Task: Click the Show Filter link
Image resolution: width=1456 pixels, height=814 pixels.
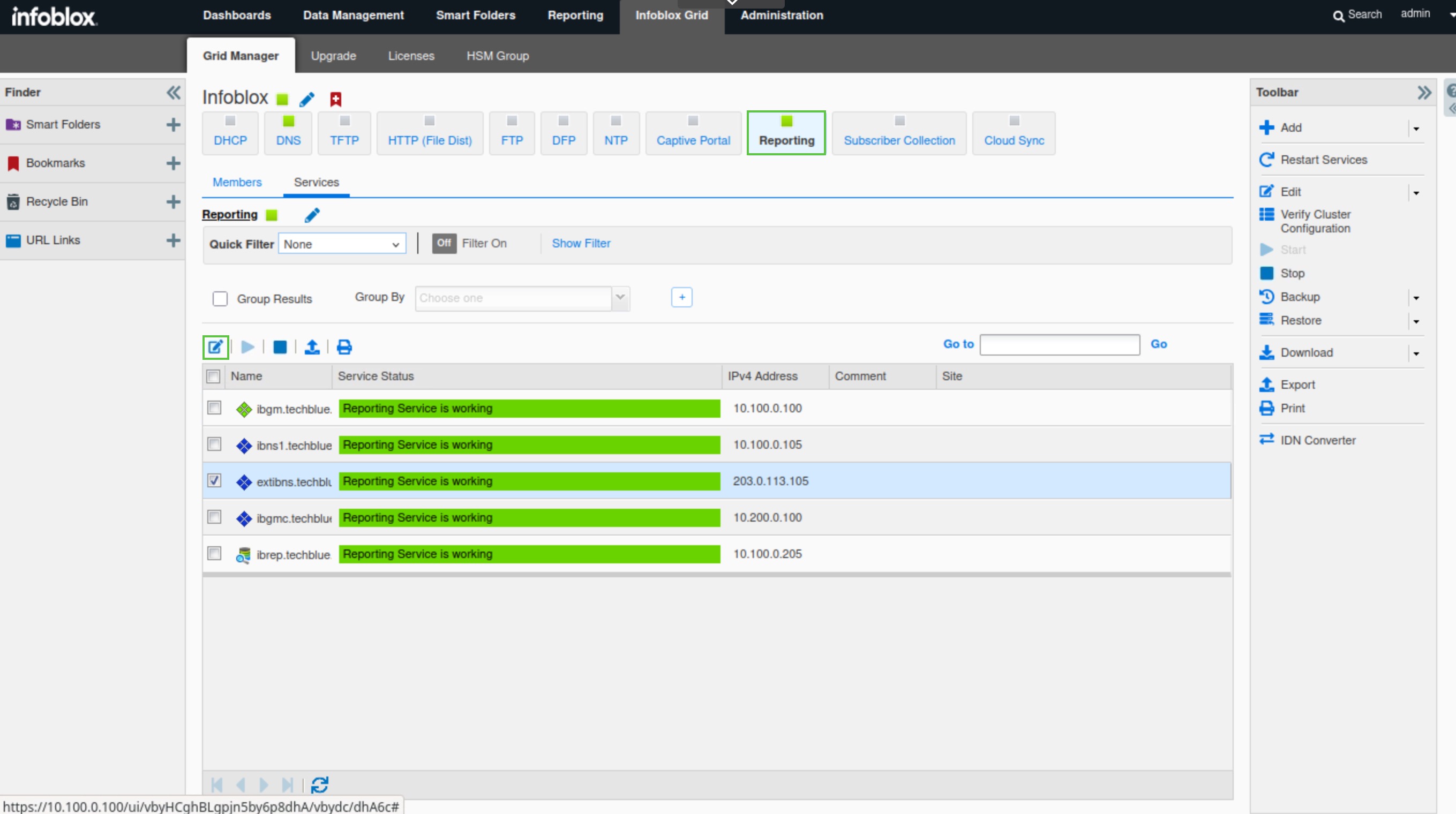Action: point(581,244)
